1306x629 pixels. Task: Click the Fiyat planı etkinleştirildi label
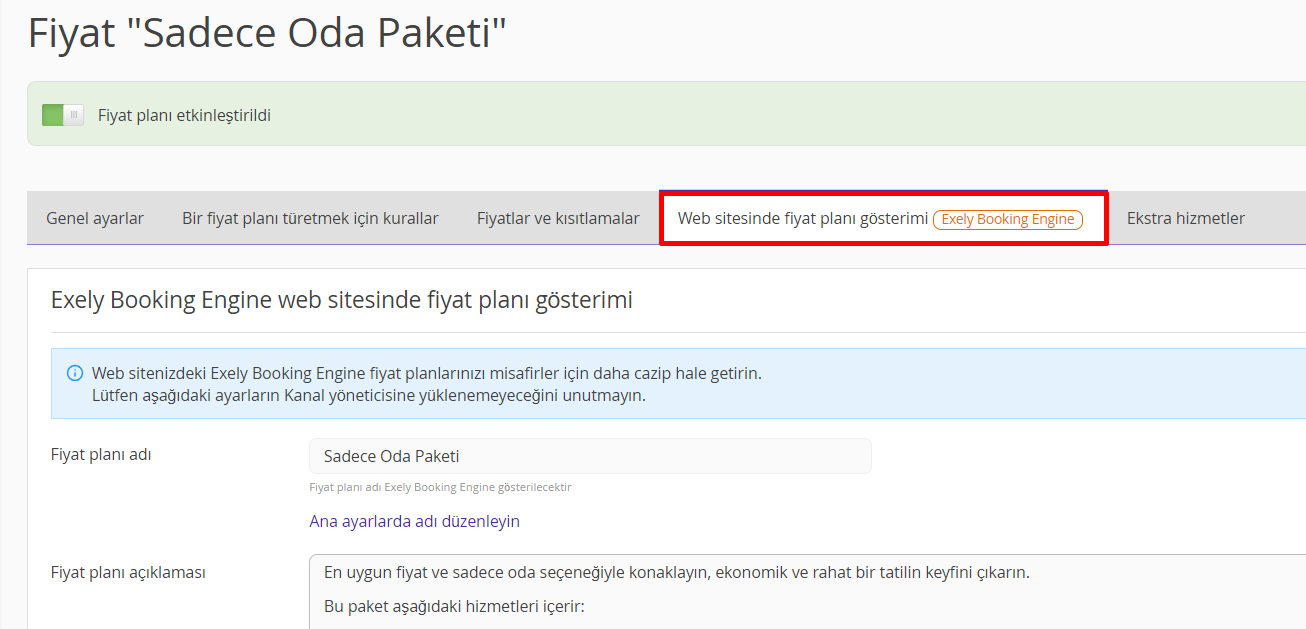point(184,115)
